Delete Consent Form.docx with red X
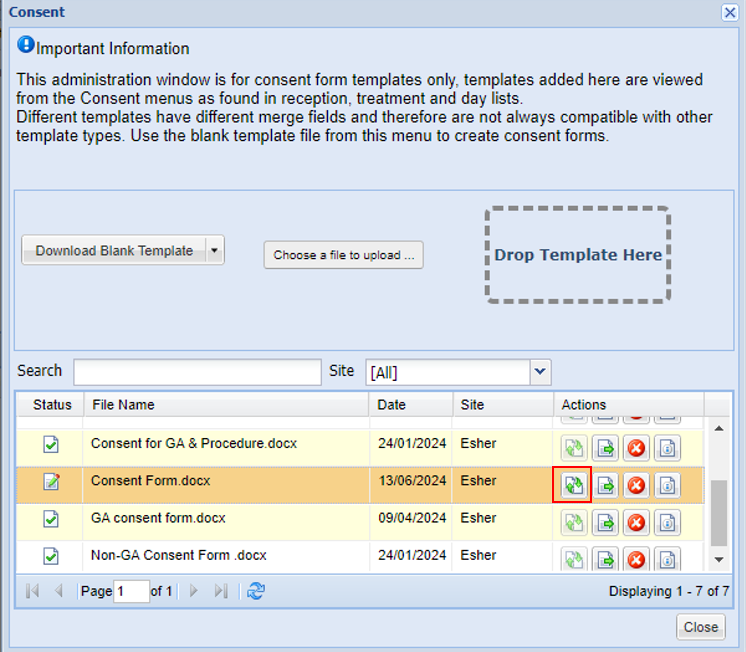The image size is (746, 652). [x=636, y=485]
